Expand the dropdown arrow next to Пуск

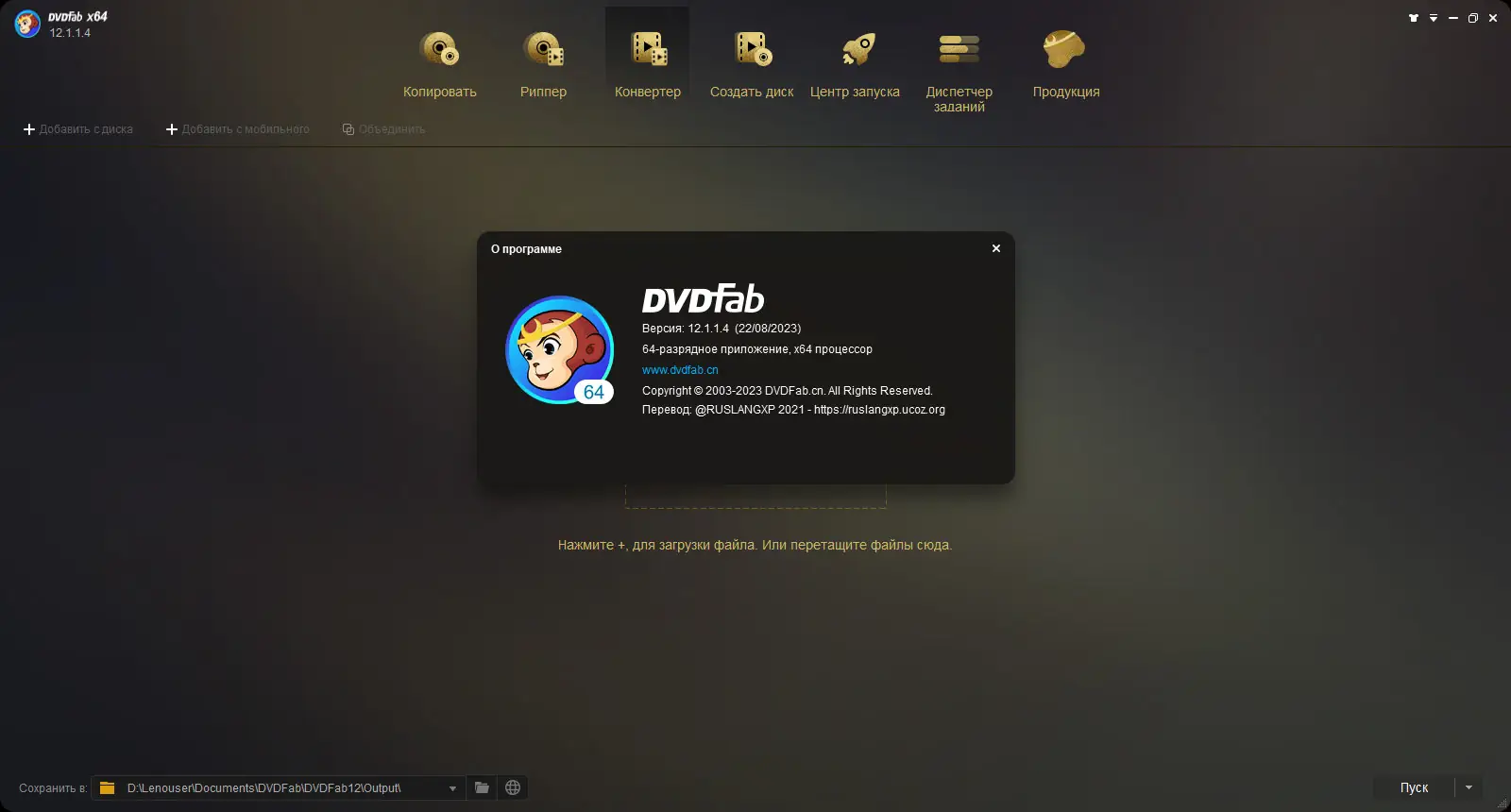[x=1469, y=787]
